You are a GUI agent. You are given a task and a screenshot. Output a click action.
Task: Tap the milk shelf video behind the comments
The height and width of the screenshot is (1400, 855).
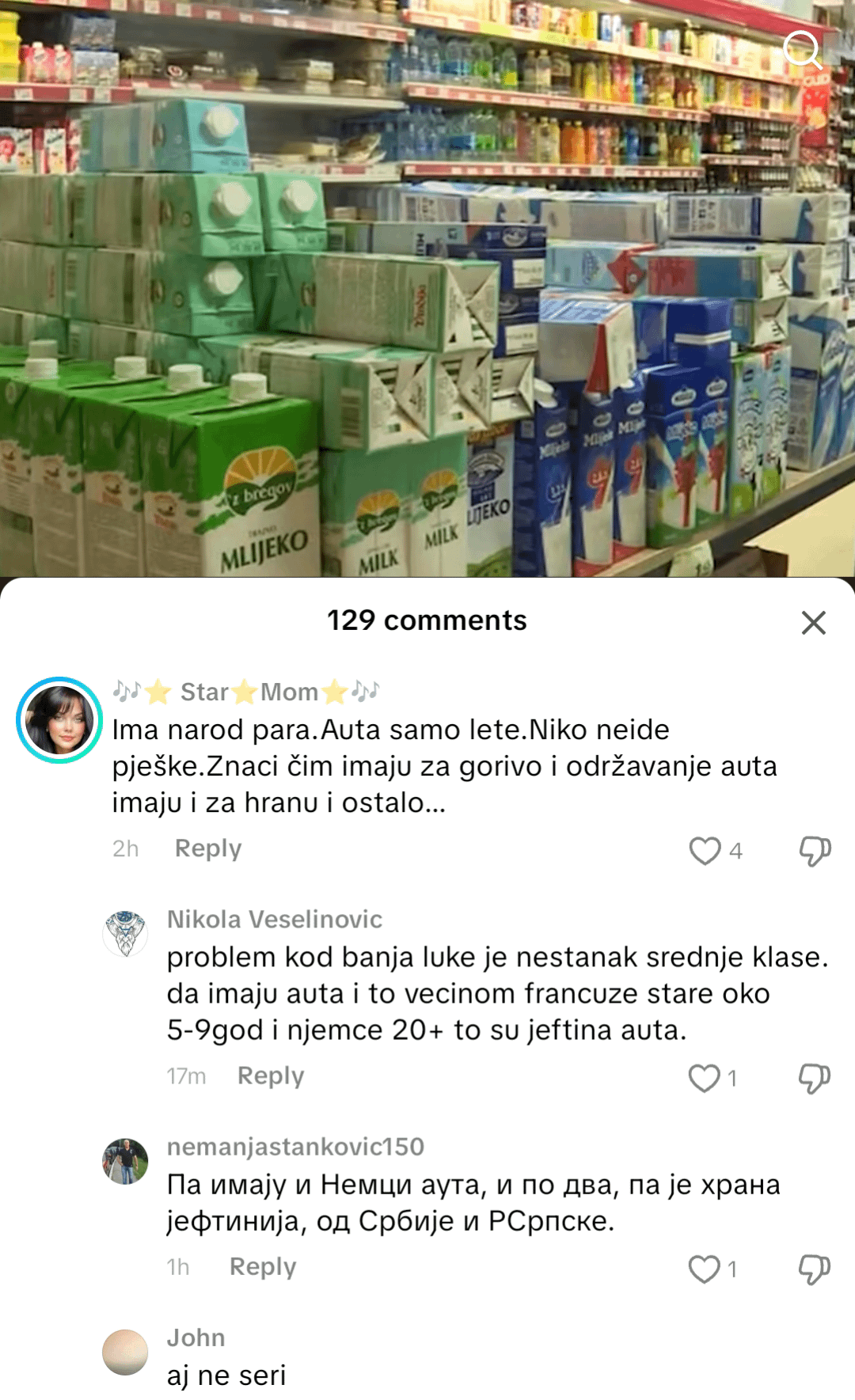coord(427,289)
